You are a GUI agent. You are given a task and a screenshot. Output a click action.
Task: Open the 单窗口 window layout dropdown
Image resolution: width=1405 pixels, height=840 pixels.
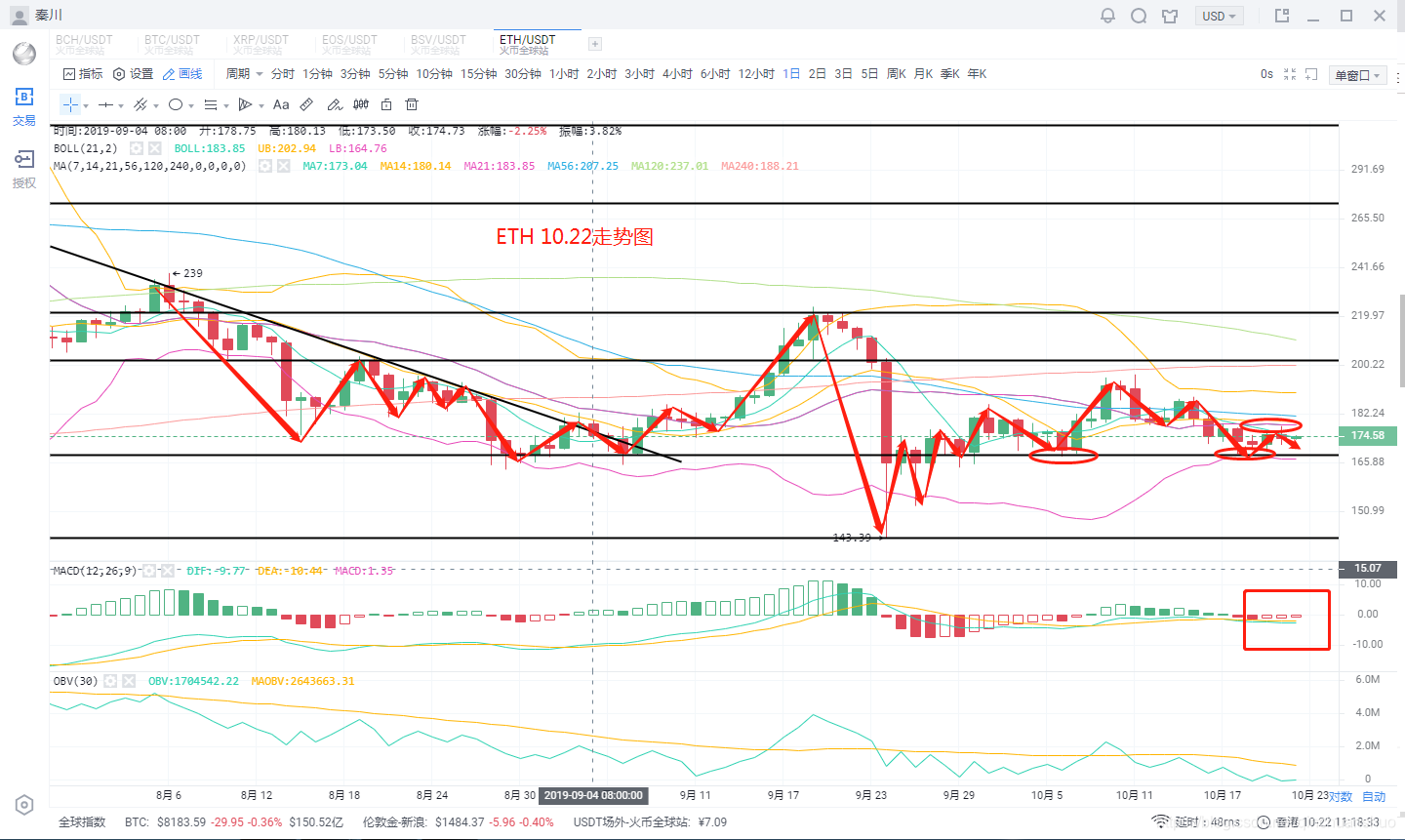[1357, 75]
